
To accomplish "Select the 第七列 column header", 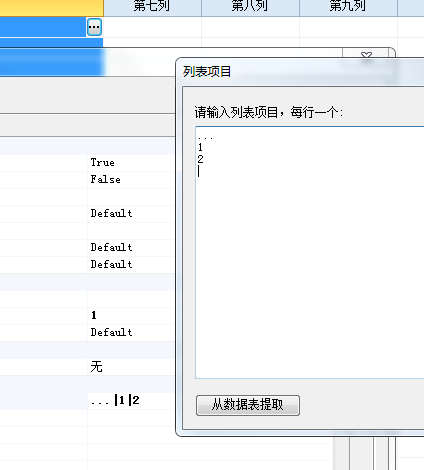I will [x=152, y=7].
